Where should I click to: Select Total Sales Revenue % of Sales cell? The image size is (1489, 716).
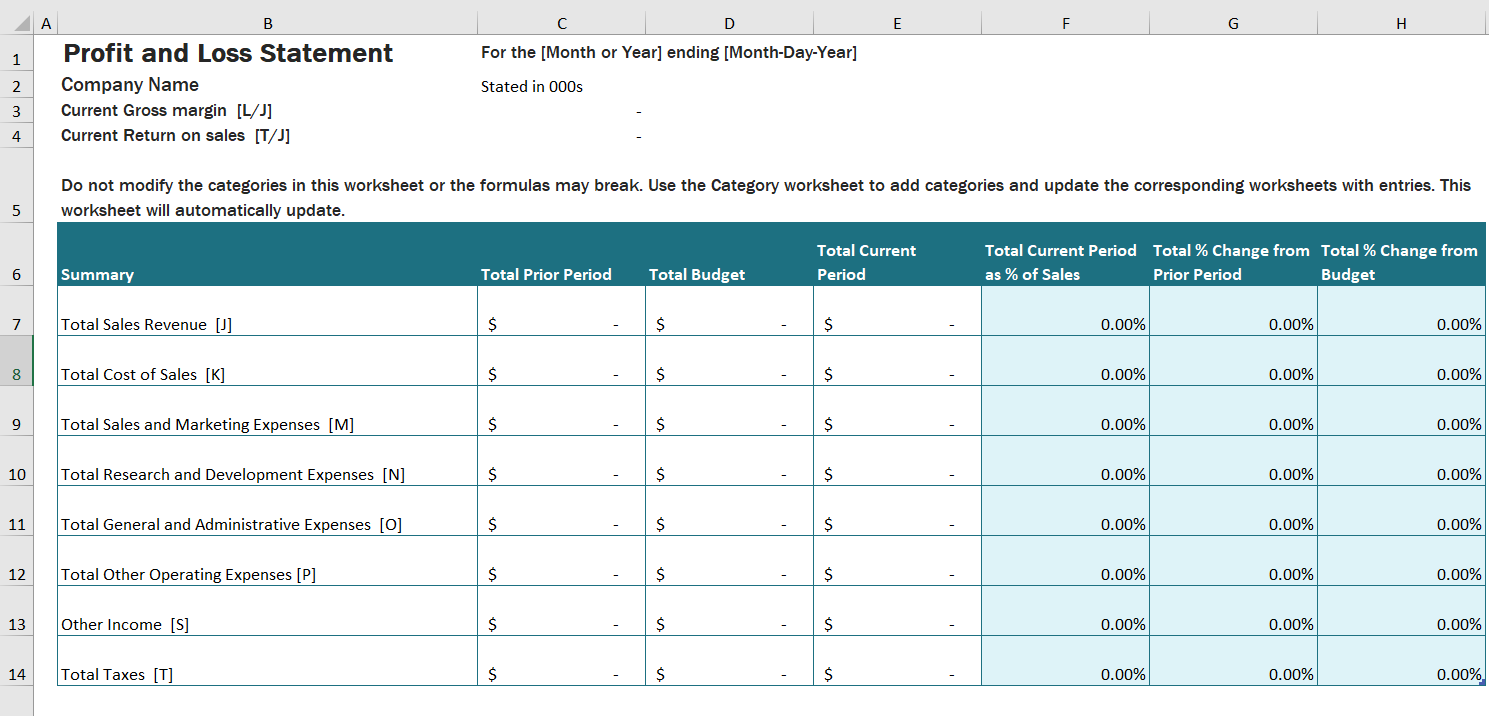coord(1066,311)
